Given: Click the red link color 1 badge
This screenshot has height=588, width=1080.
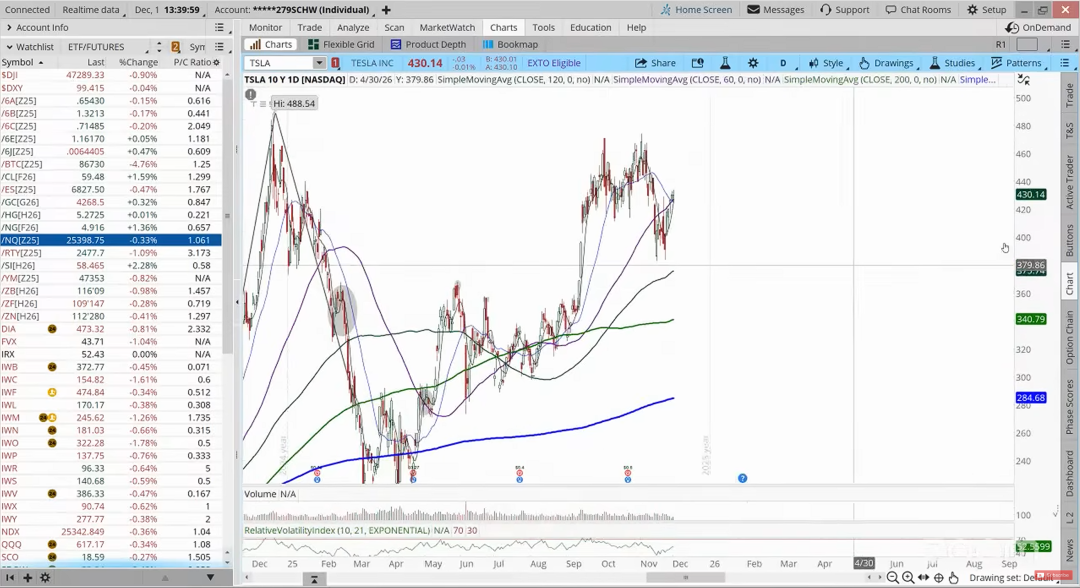Looking at the screenshot, I should pos(335,63).
